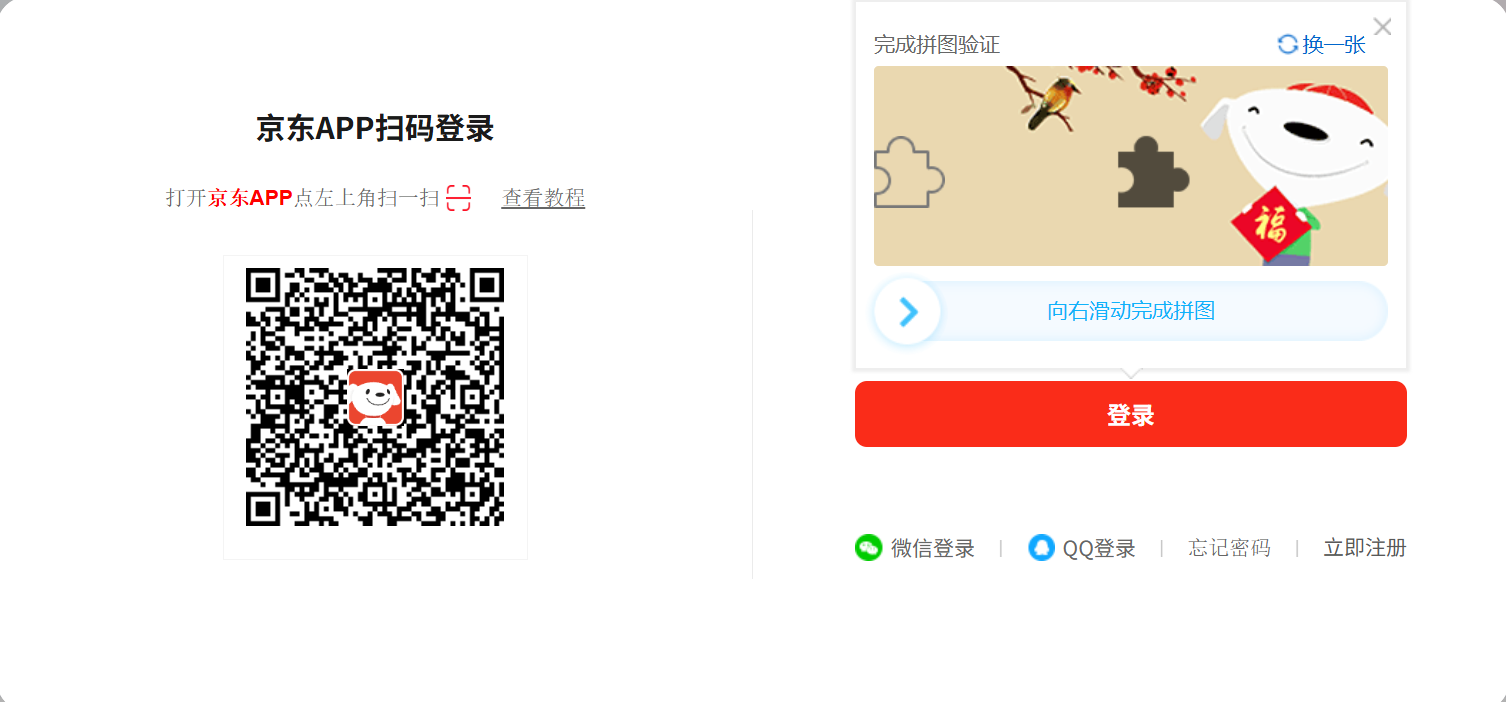Click the slider's blue arrow handle

click(x=908, y=312)
